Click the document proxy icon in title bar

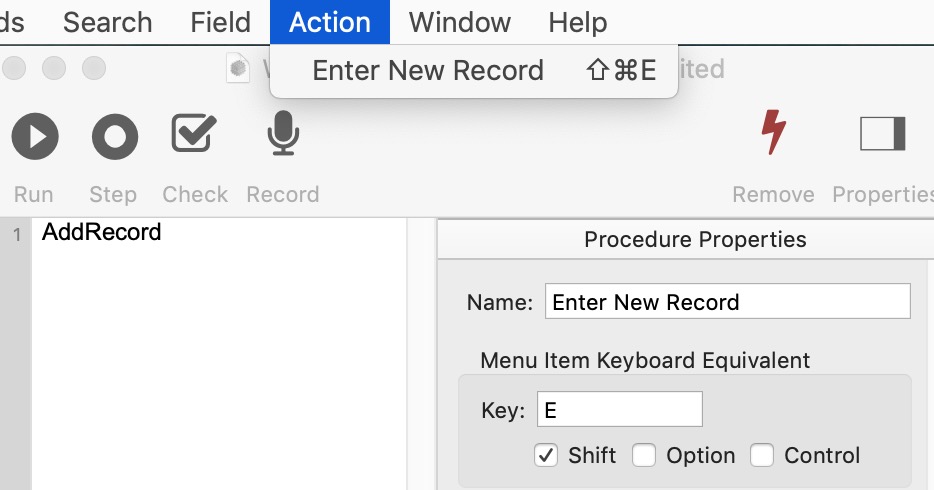tap(238, 68)
